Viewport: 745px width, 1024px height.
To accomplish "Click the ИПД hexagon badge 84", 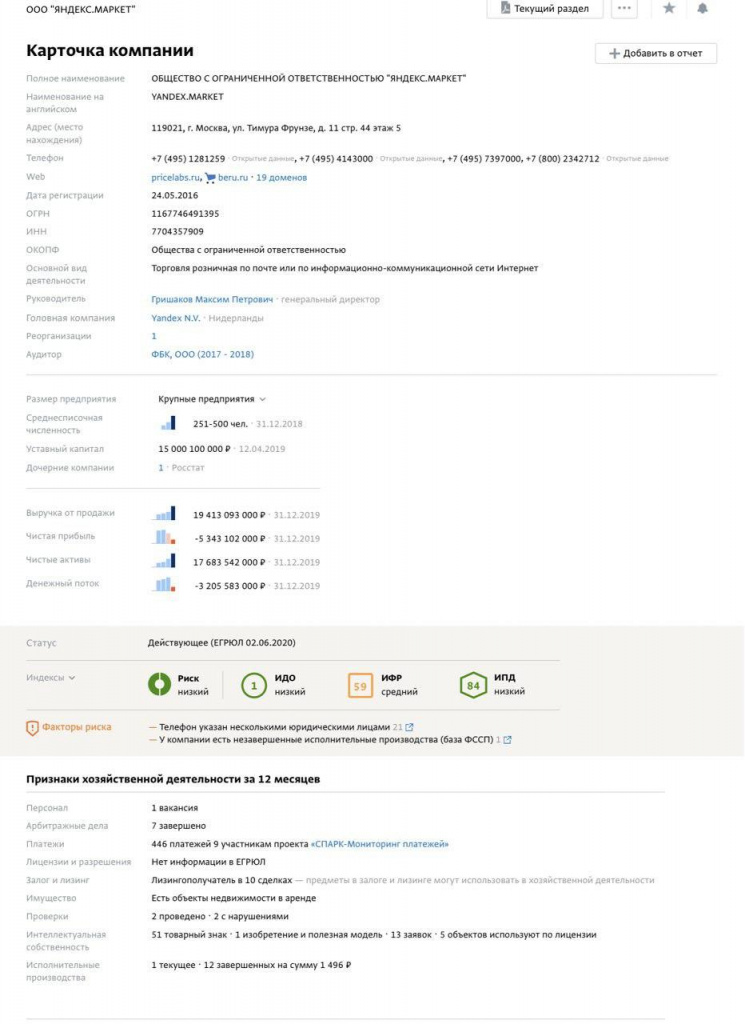I will 472,685.
